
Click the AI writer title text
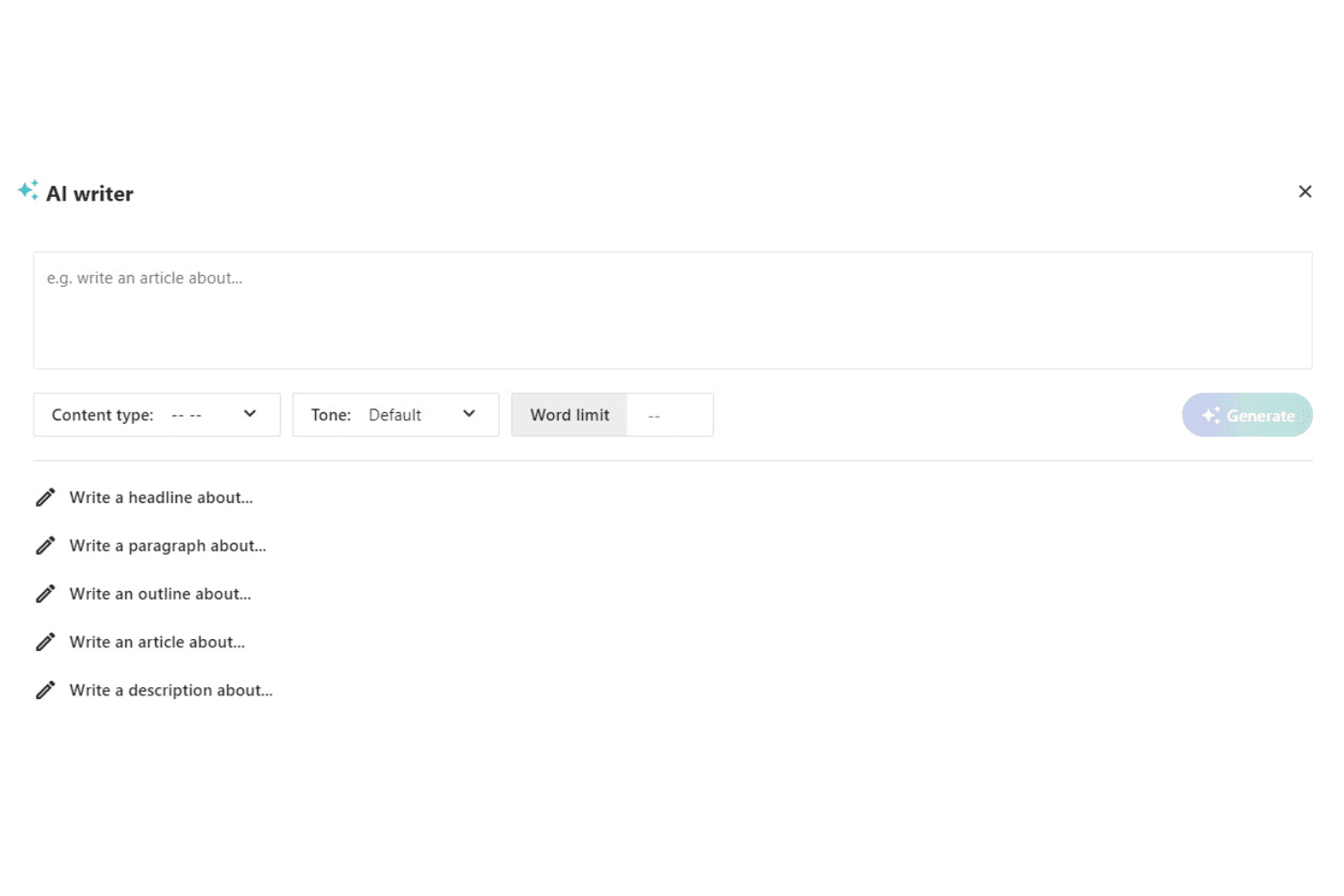(x=90, y=193)
